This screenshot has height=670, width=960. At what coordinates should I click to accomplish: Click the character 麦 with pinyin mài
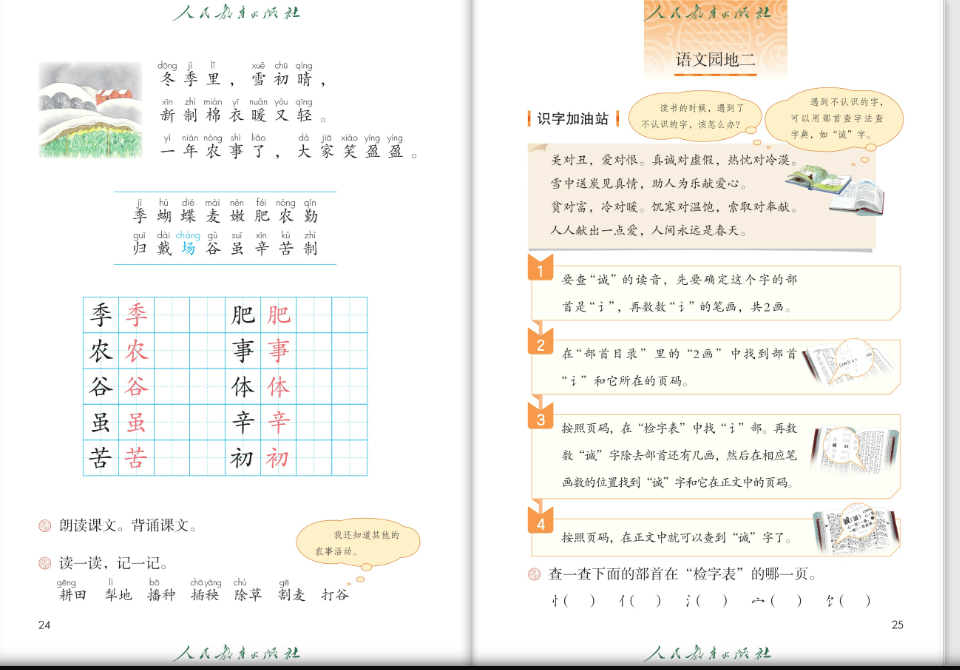pos(212,216)
